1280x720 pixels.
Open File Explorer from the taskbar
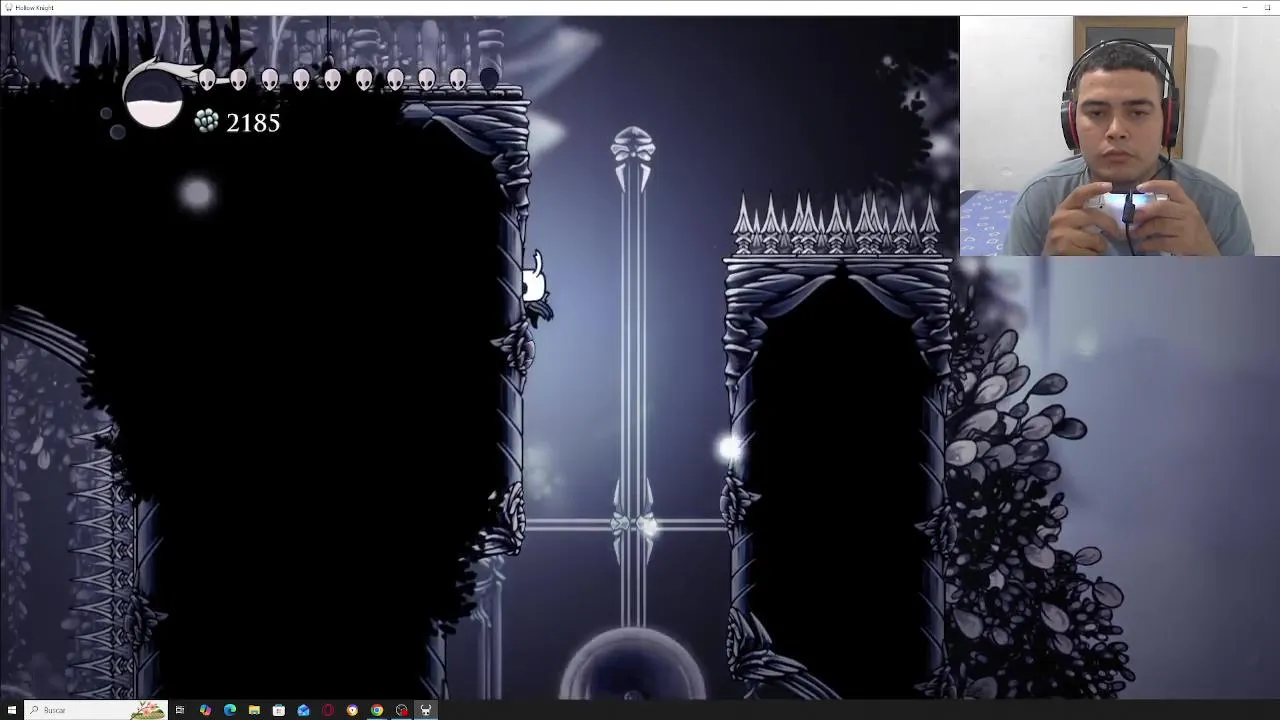coord(254,710)
